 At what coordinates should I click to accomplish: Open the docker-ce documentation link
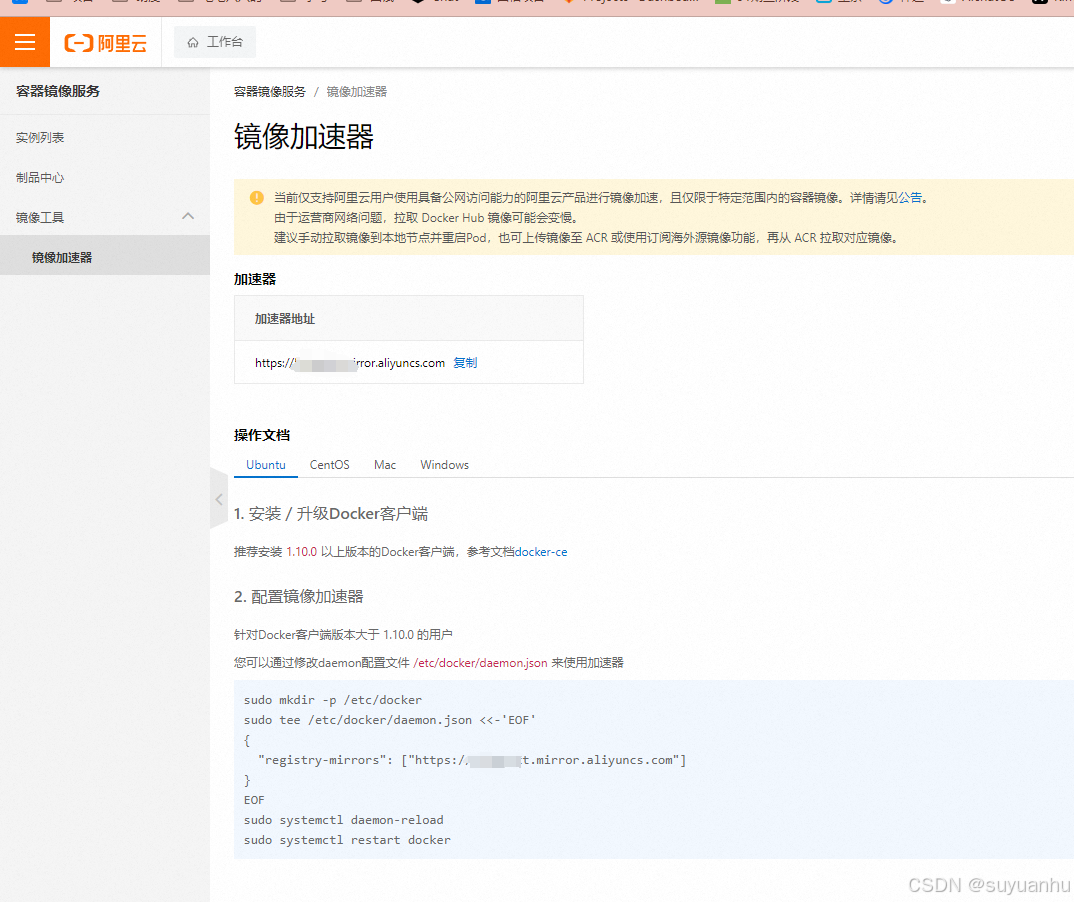click(x=541, y=552)
